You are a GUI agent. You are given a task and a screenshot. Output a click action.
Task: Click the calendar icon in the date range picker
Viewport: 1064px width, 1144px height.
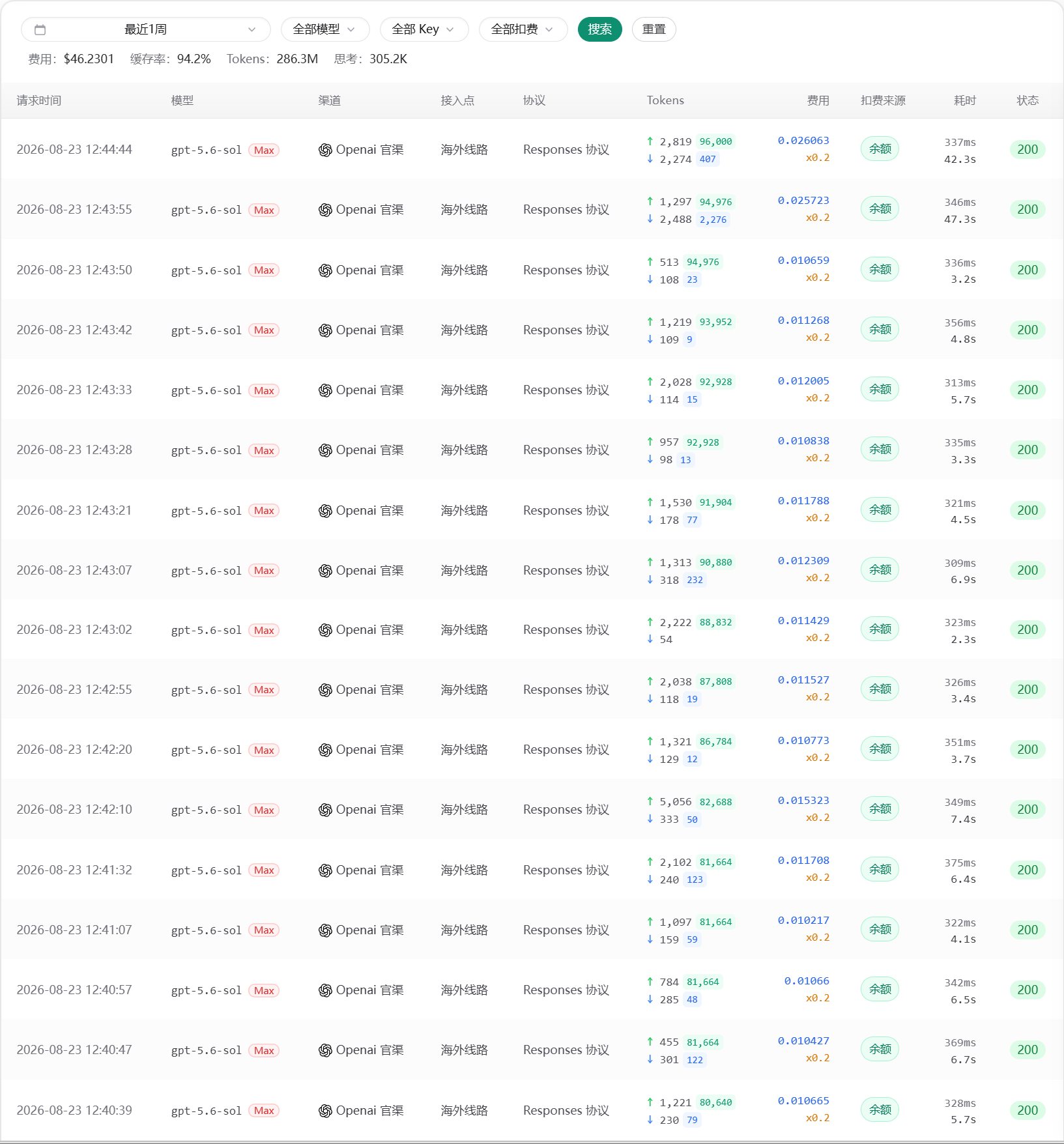(x=40, y=29)
